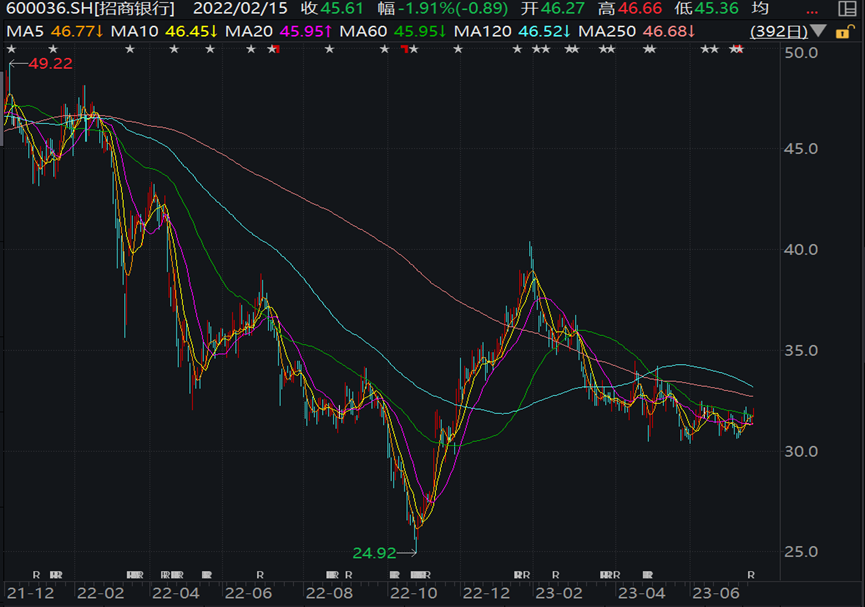
Task: Click the red flag marker above 22-10
Action: click(x=406, y=50)
